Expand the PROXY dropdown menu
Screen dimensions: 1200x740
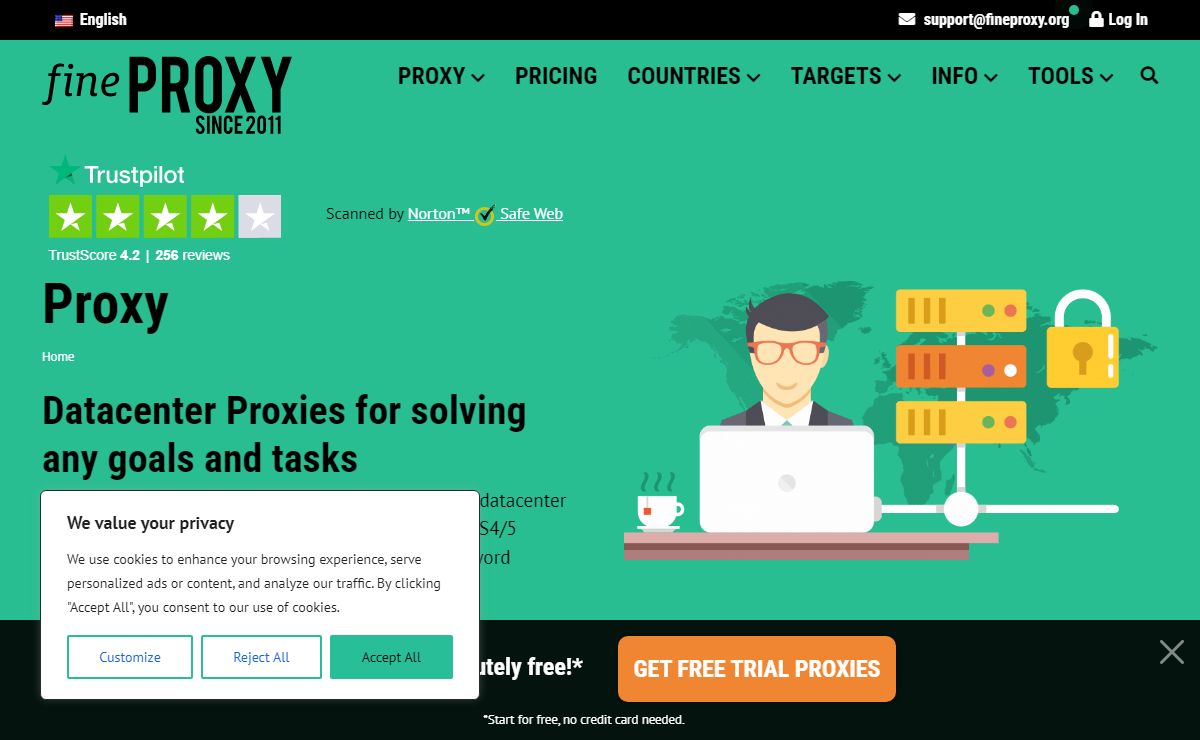(441, 76)
